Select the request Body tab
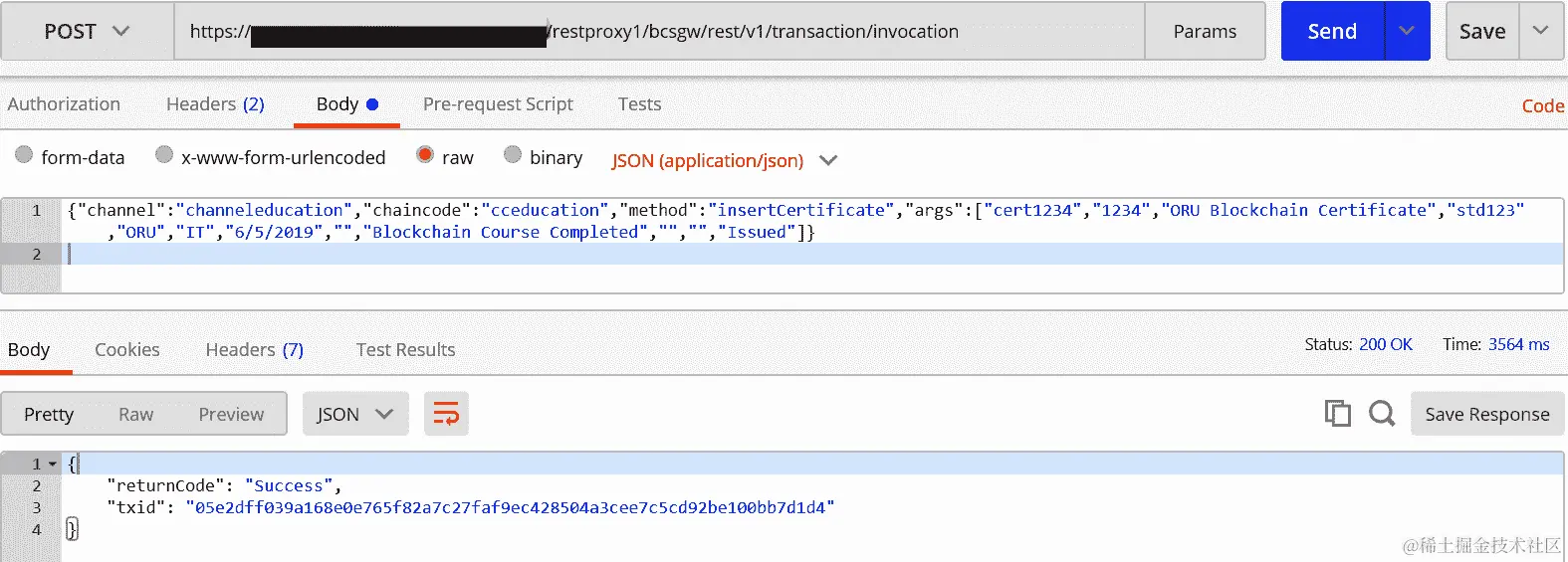 point(346,104)
